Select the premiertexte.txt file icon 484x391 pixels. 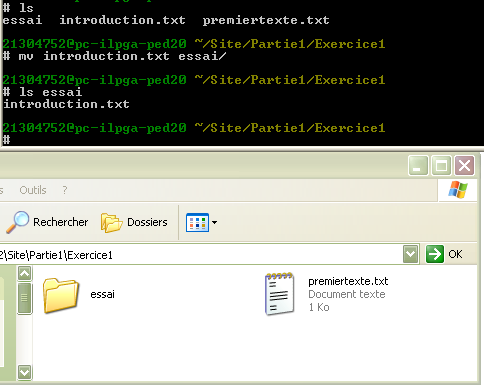pos(280,294)
